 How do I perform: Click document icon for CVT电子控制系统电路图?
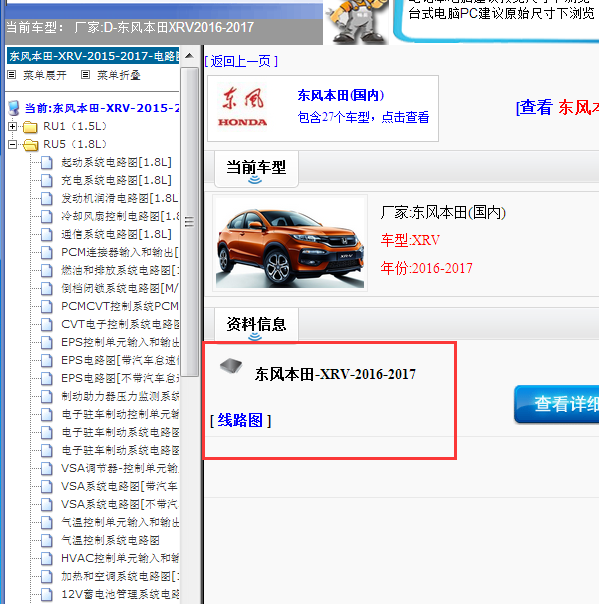[47, 324]
